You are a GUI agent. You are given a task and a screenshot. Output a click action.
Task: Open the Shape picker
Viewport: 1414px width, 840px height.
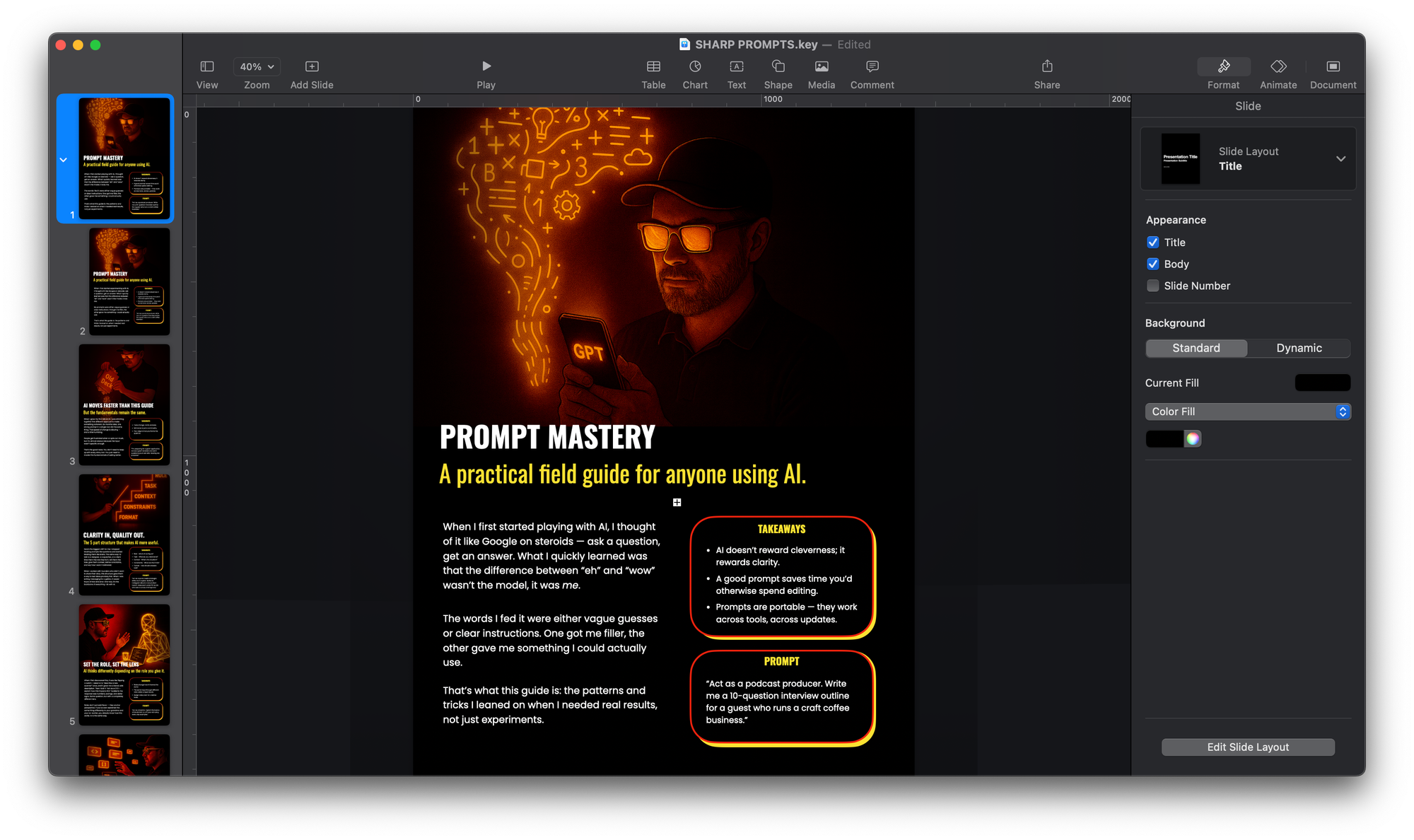(778, 66)
